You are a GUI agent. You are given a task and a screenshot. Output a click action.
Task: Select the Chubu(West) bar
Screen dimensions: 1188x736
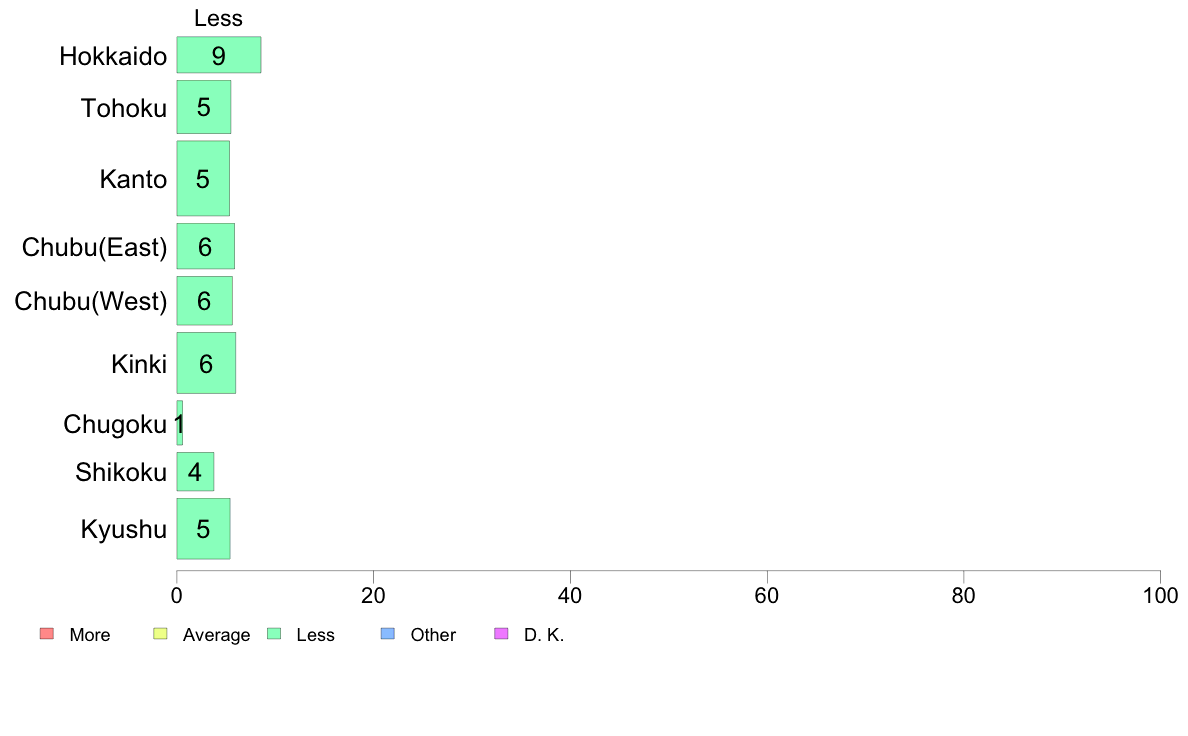[205, 301]
